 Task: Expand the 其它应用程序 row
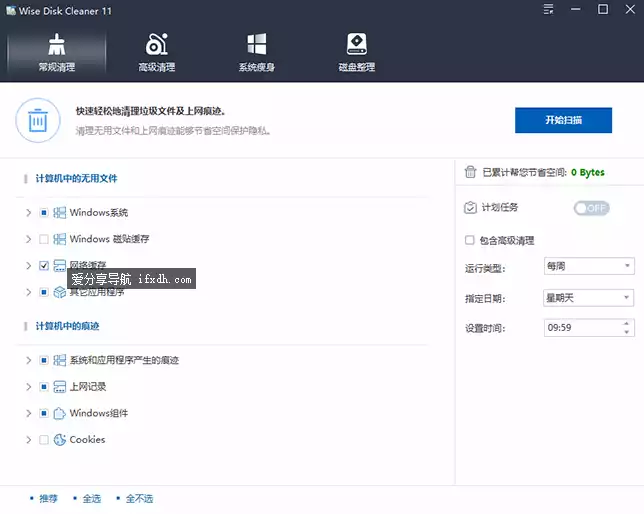[x=28, y=292]
